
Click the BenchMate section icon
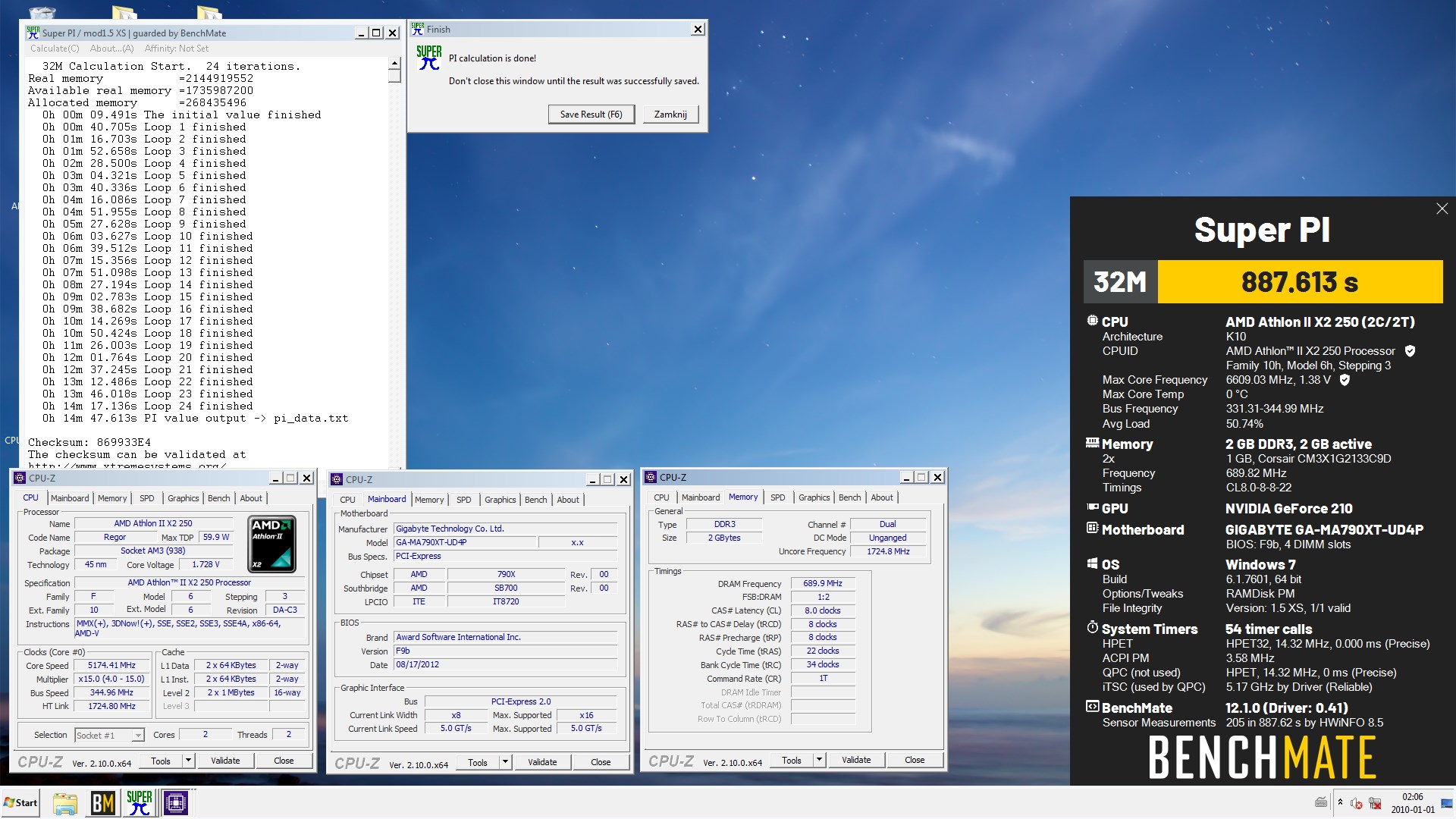(x=1092, y=706)
